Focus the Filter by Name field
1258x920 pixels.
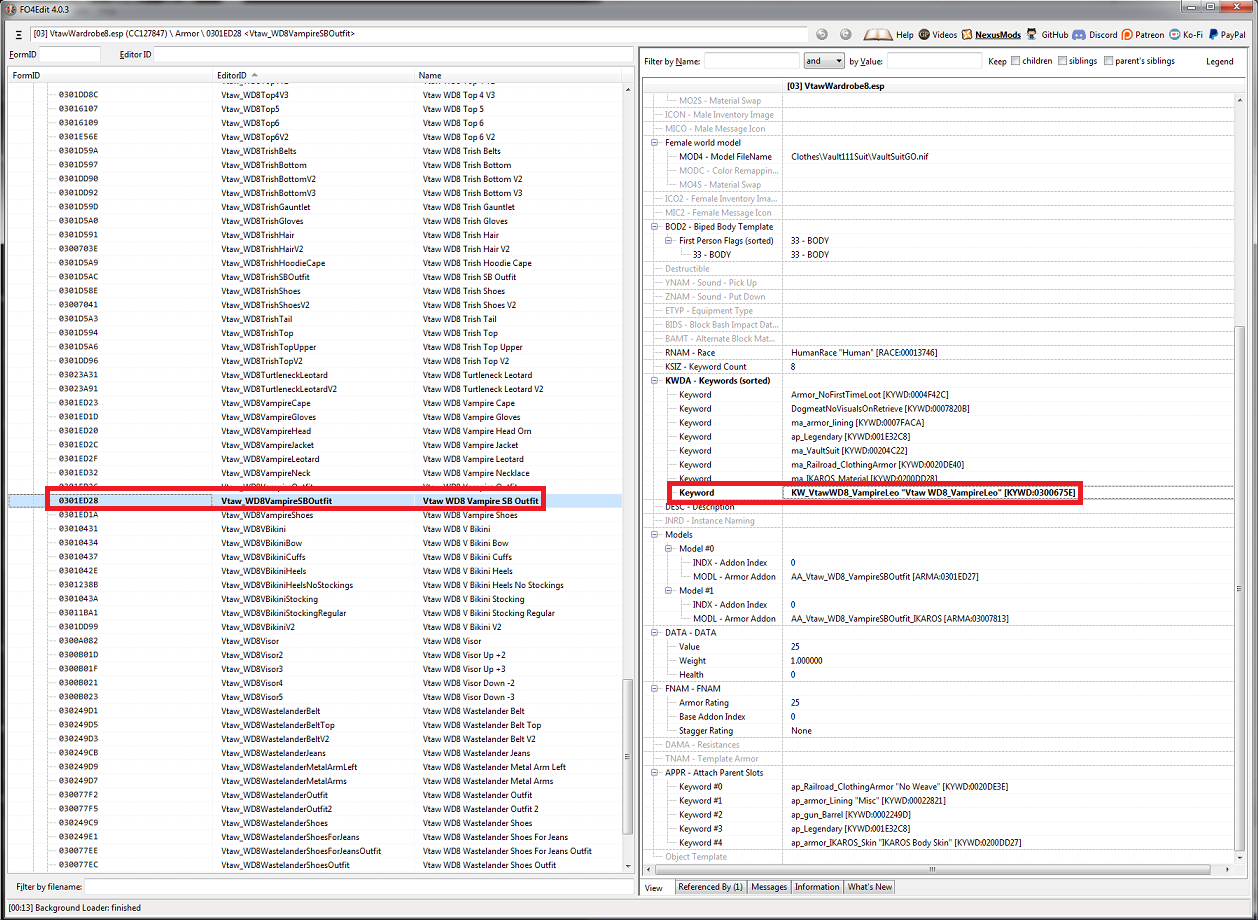tap(751, 61)
